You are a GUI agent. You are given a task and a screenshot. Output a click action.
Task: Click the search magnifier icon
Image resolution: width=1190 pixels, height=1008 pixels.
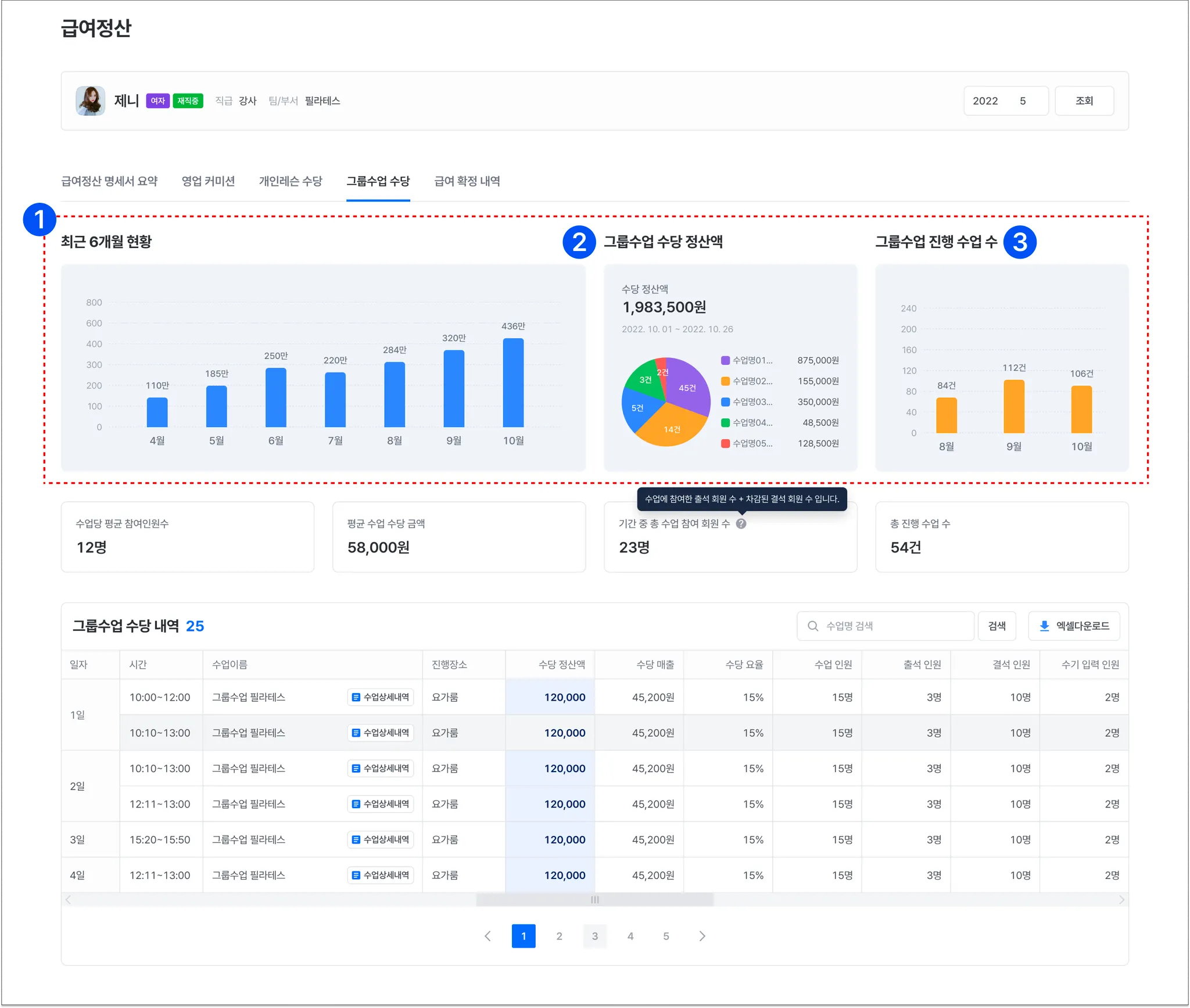tap(813, 626)
